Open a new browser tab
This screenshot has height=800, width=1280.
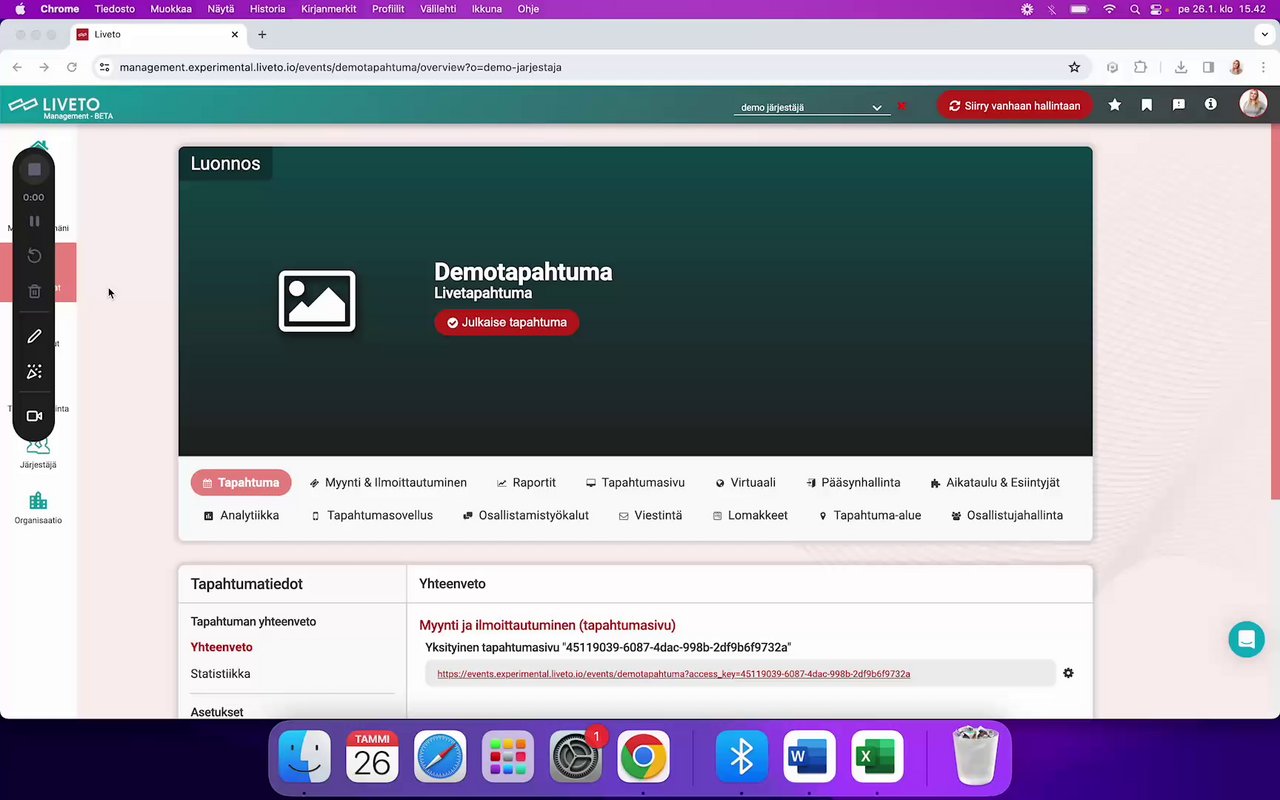(262, 34)
